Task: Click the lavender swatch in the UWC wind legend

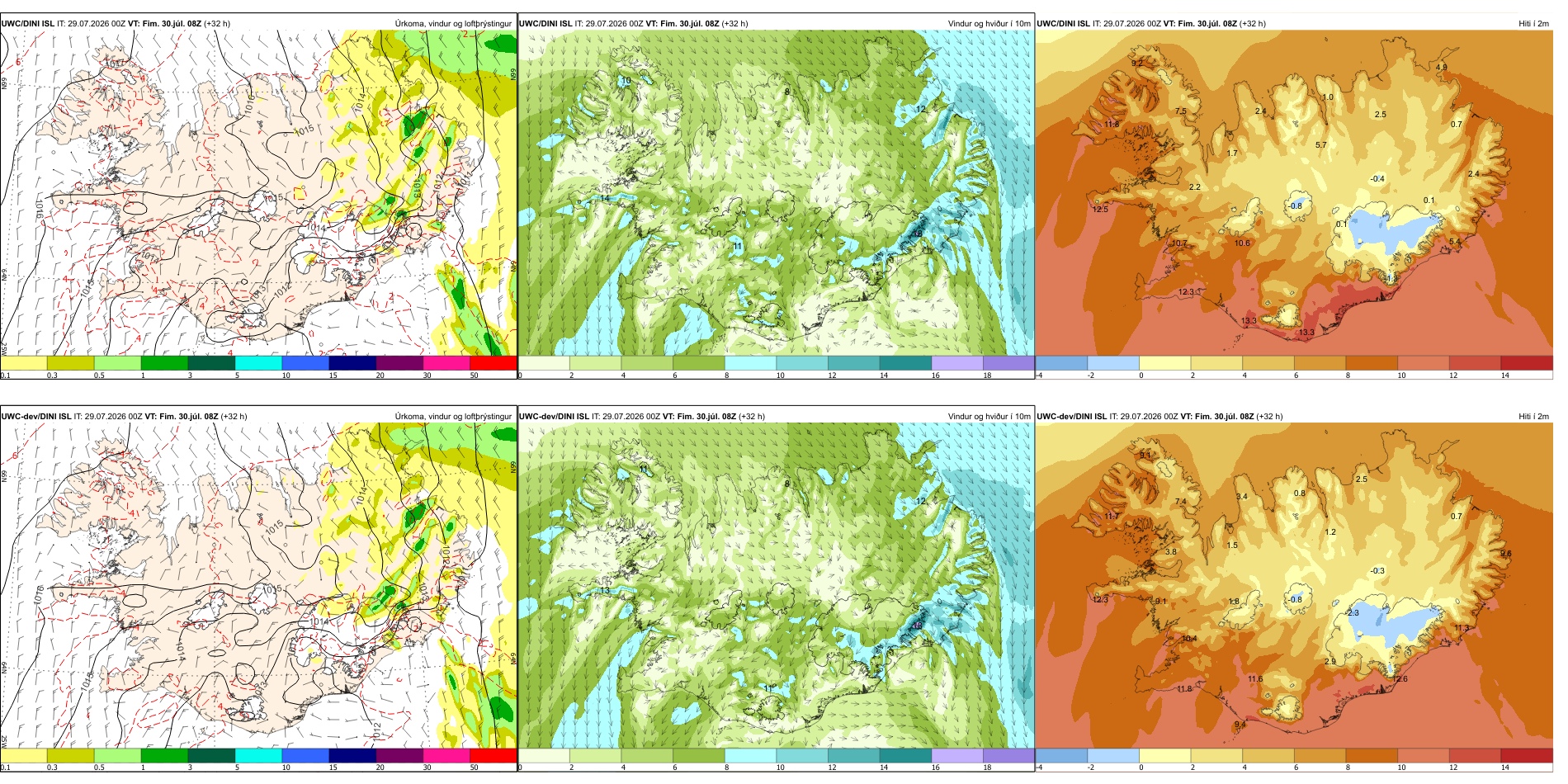Action: 957,362
